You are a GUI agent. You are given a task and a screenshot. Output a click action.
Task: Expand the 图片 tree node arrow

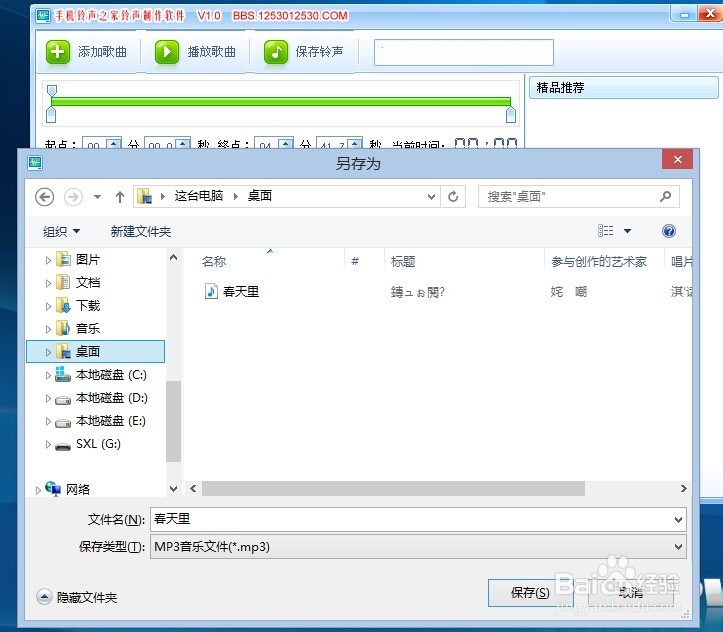click(x=48, y=260)
